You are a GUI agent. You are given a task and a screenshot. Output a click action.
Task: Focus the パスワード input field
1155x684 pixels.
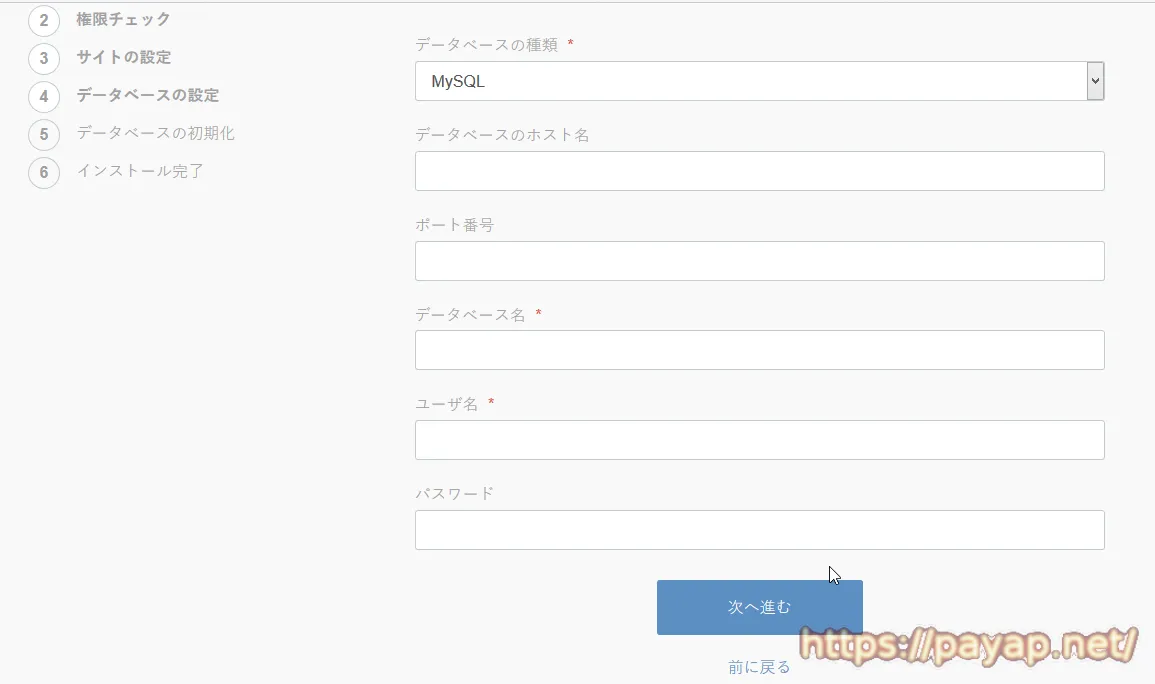(x=759, y=530)
